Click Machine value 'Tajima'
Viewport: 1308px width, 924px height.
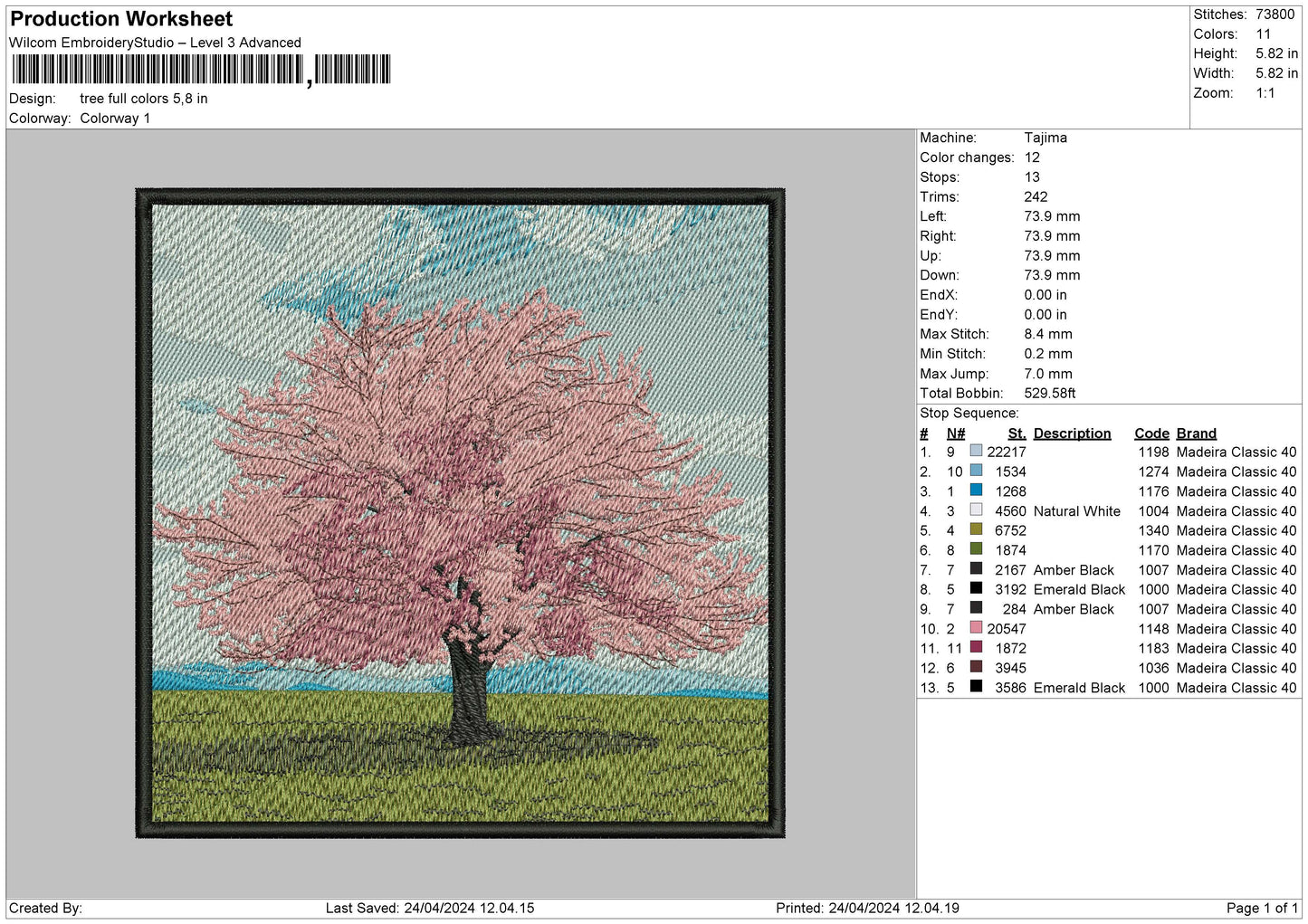click(1045, 138)
